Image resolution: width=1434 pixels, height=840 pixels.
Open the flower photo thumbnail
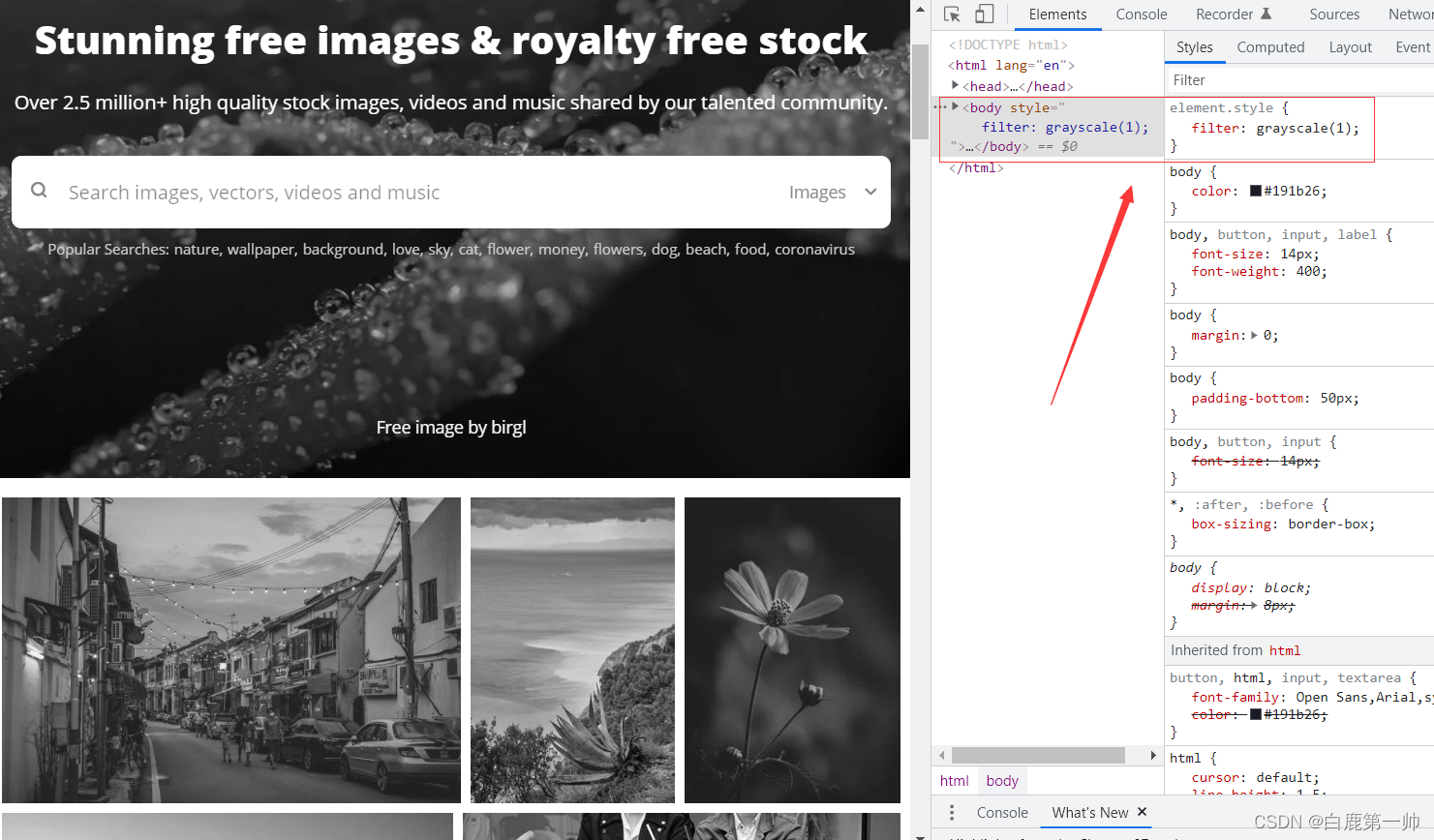(x=792, y=650)
